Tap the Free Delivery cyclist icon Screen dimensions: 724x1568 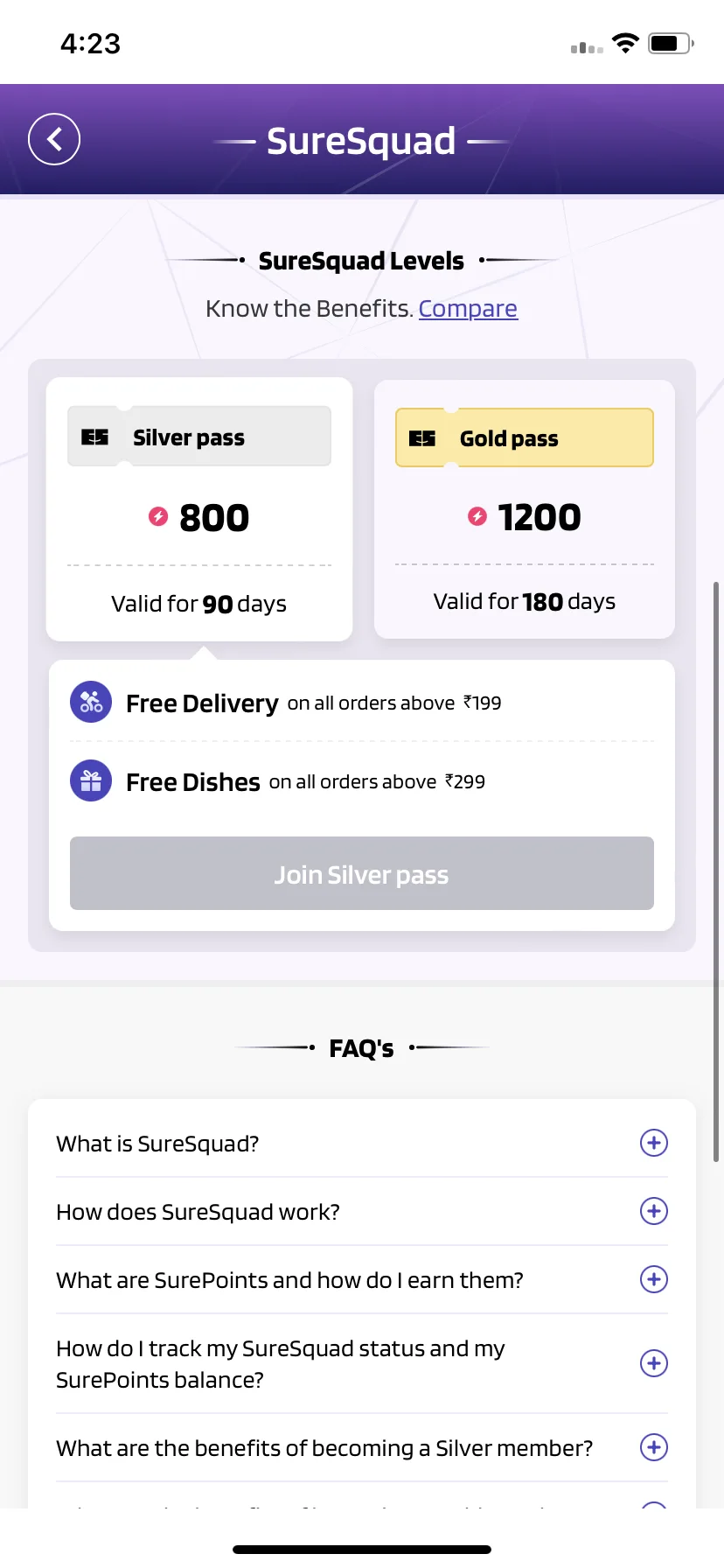[91, 702]
